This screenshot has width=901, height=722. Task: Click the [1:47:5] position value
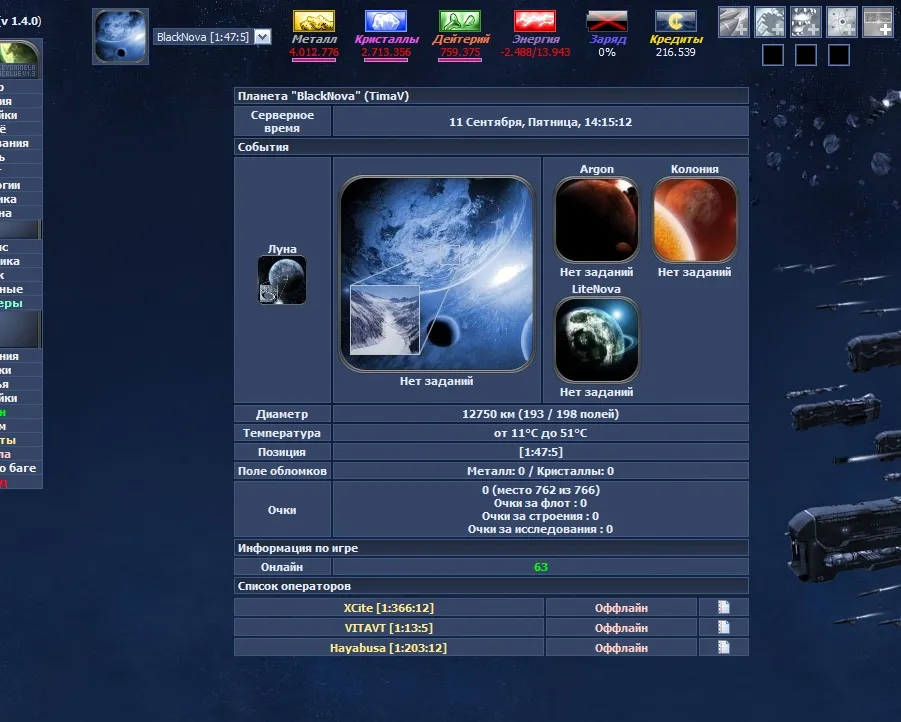point(541,452)
